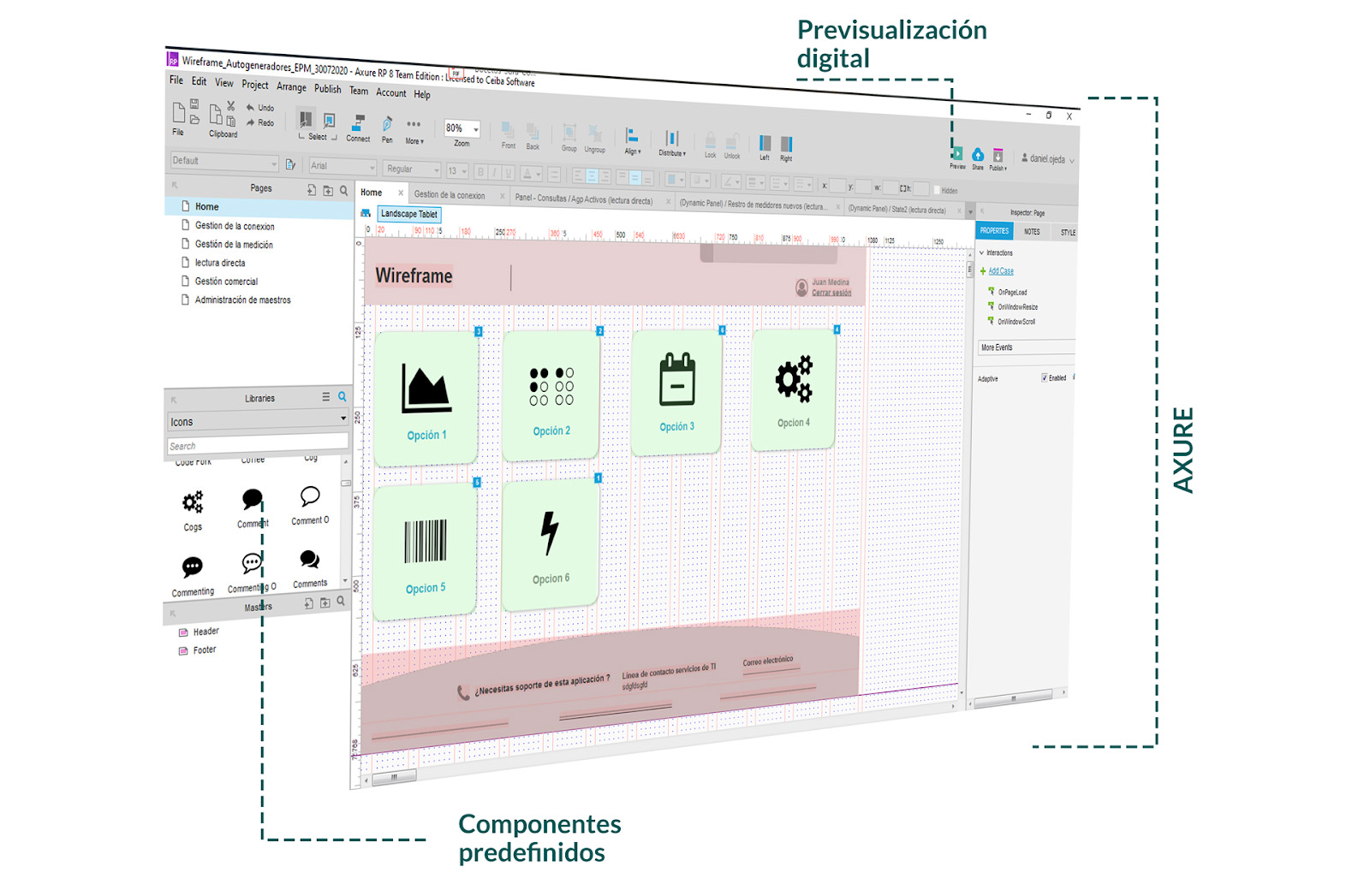Open the fill color picker

[x=676, y=180]
